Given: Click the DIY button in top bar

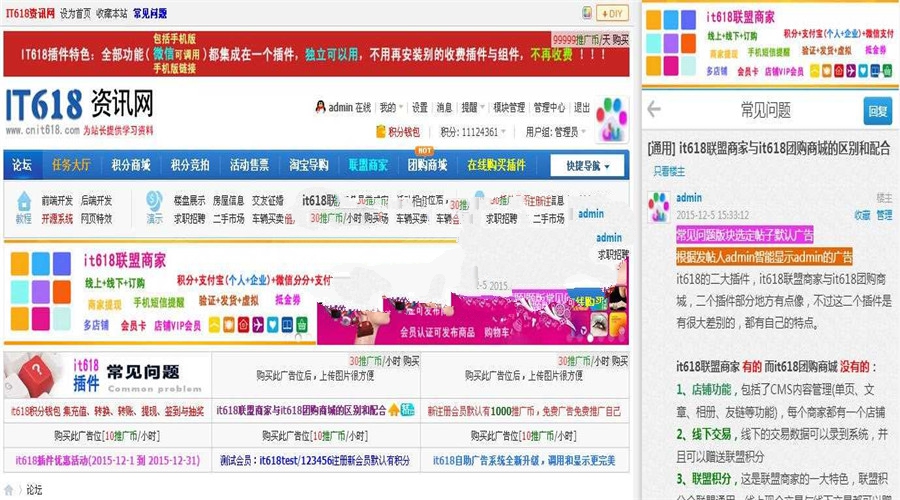Looking at the screenshot, I should coord(612,13).
